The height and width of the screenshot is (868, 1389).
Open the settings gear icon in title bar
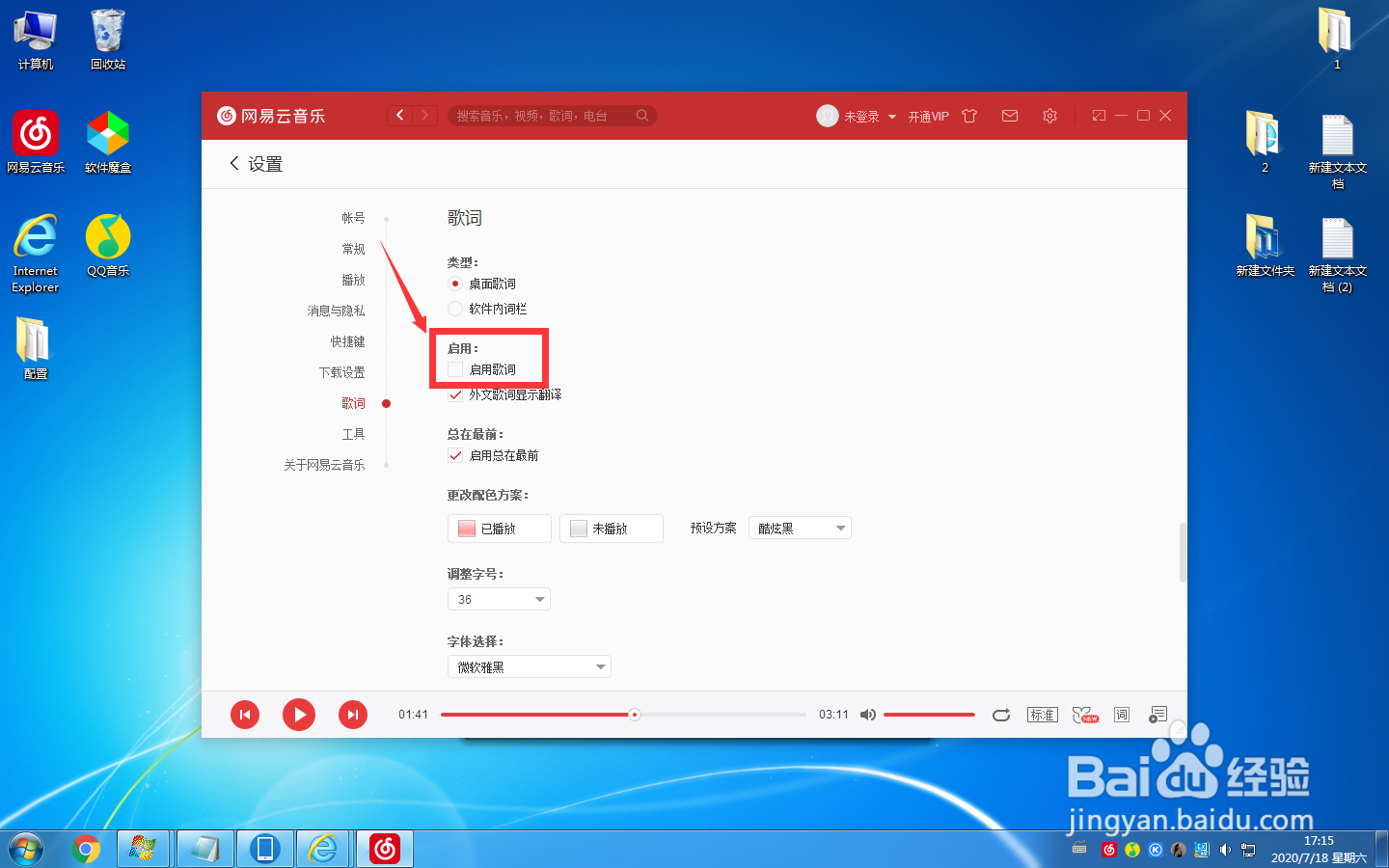(1049, 116)
